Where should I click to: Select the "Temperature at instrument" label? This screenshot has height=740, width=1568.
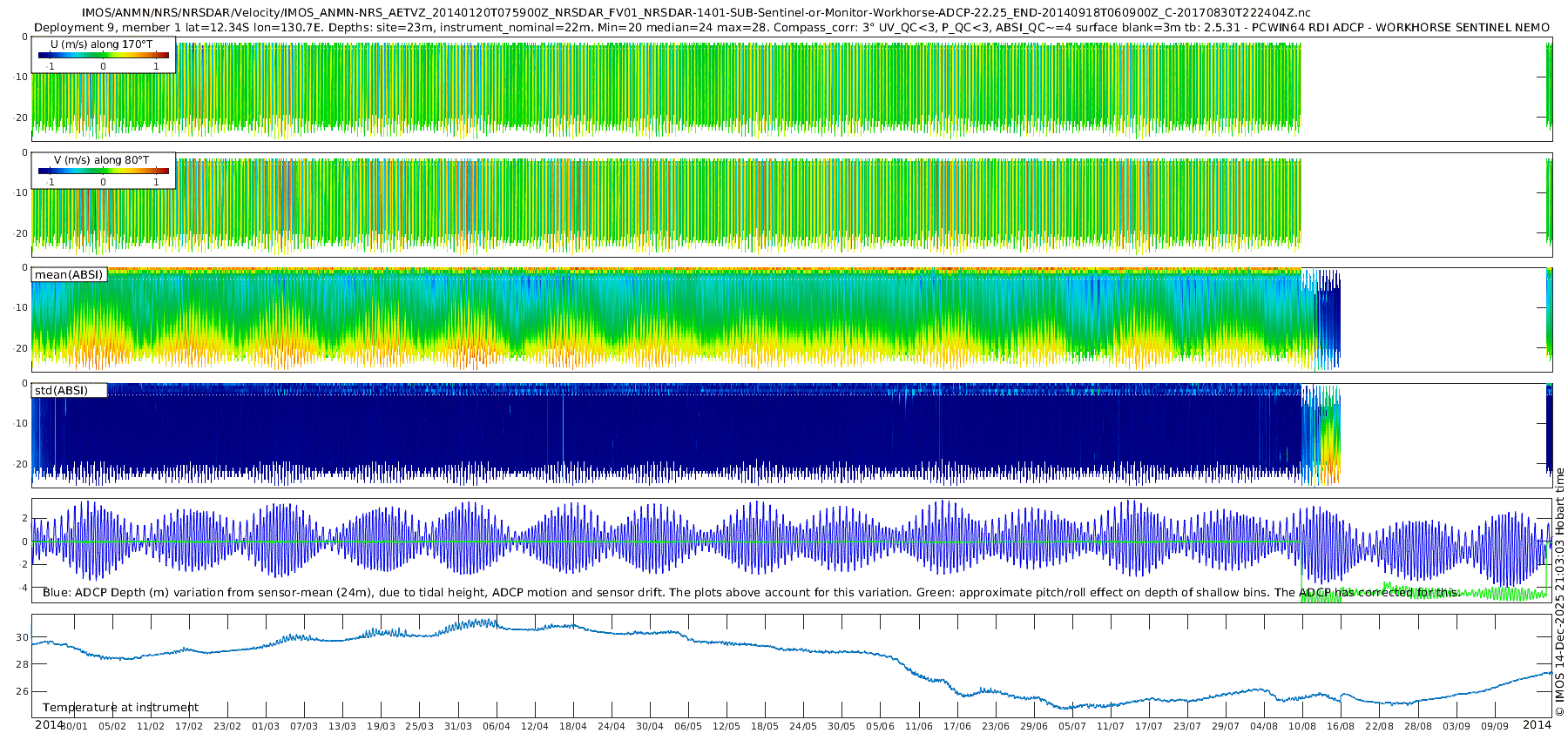[120, 707]
